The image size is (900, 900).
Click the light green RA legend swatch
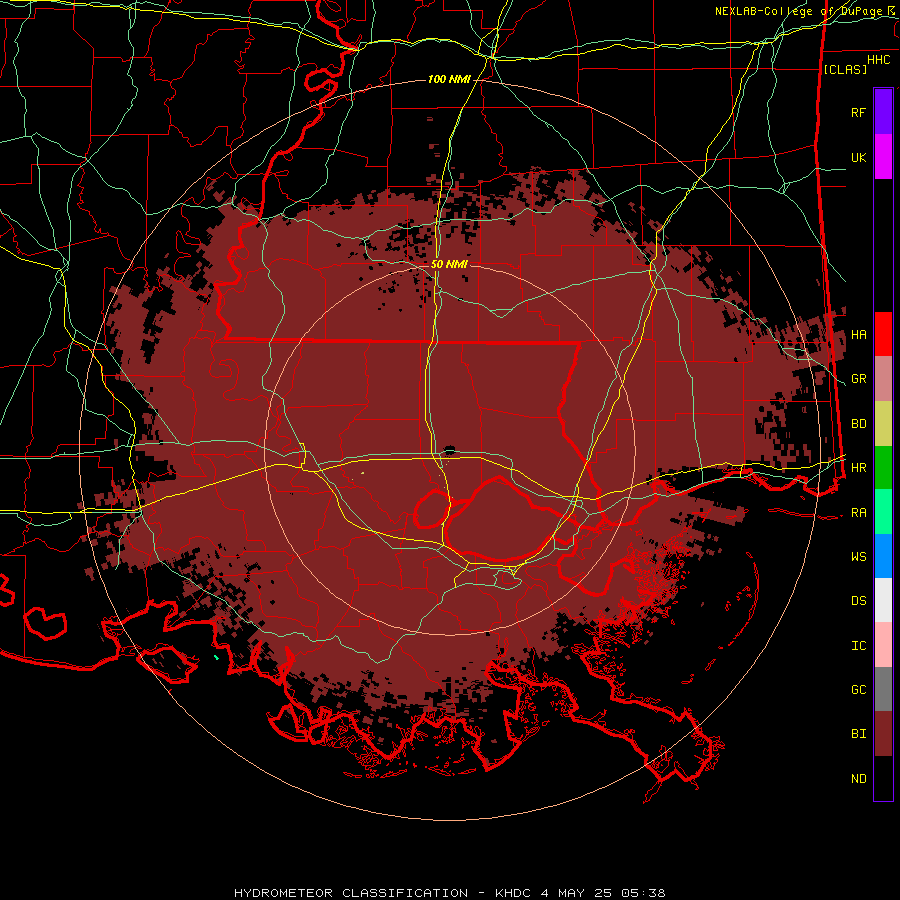pyautogui.click(x=883, y=512)
